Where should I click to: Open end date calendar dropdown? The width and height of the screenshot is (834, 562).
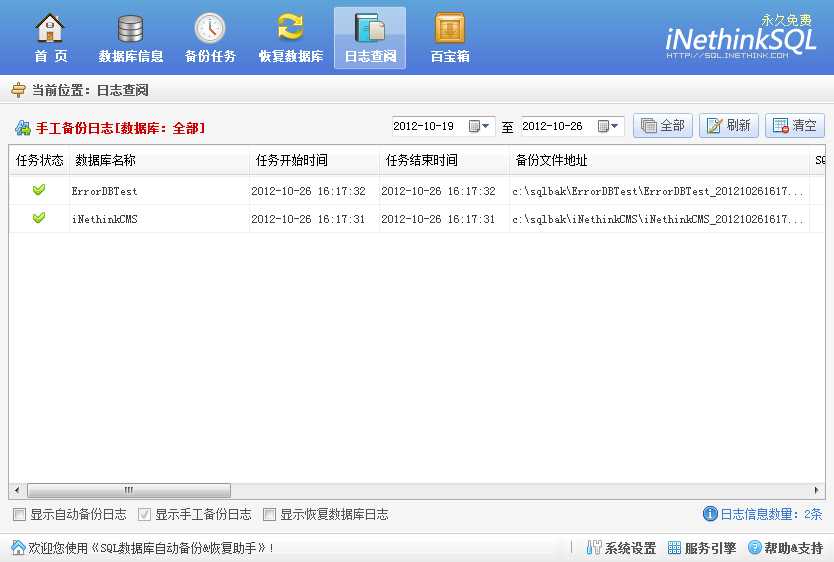point(607,126)
